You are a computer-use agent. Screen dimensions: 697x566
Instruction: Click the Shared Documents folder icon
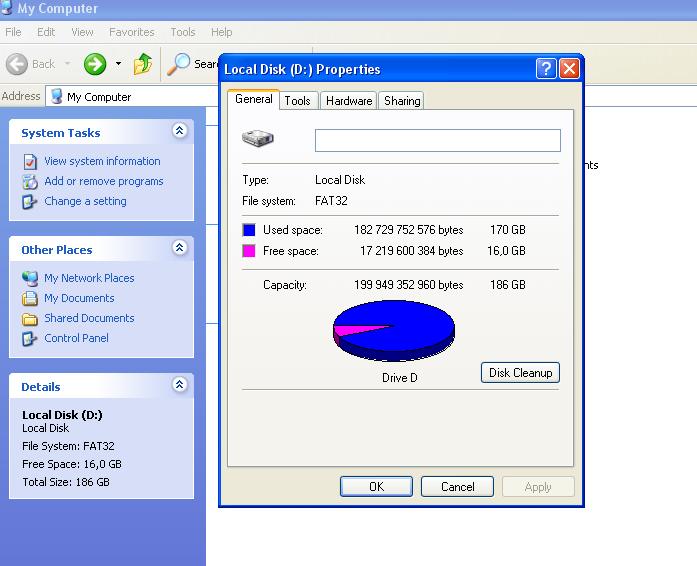coord(30,319)
